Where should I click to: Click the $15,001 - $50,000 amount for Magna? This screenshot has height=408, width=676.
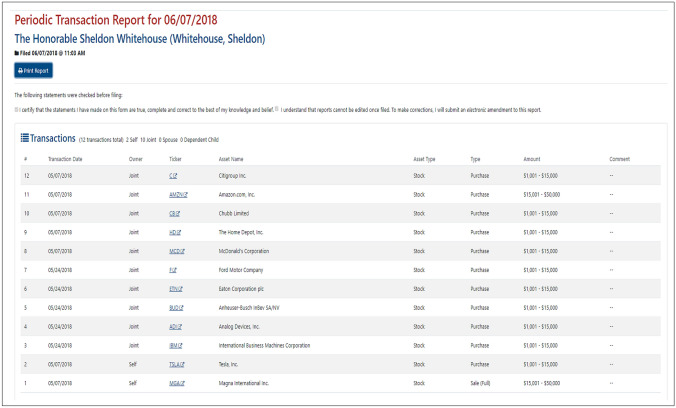tap(541, 383)
